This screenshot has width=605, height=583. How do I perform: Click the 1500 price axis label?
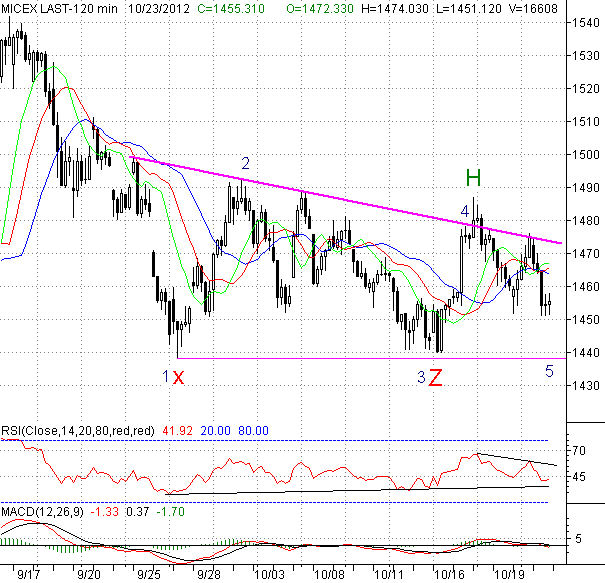tap(585, 155)
